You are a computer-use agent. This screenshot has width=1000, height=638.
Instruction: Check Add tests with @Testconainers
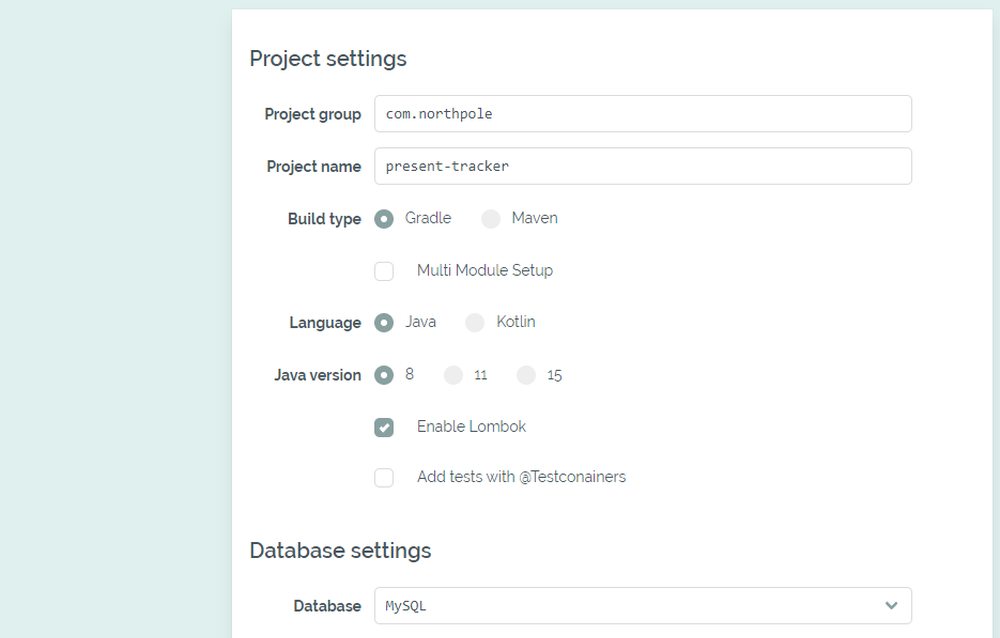[x=384, y=477]
